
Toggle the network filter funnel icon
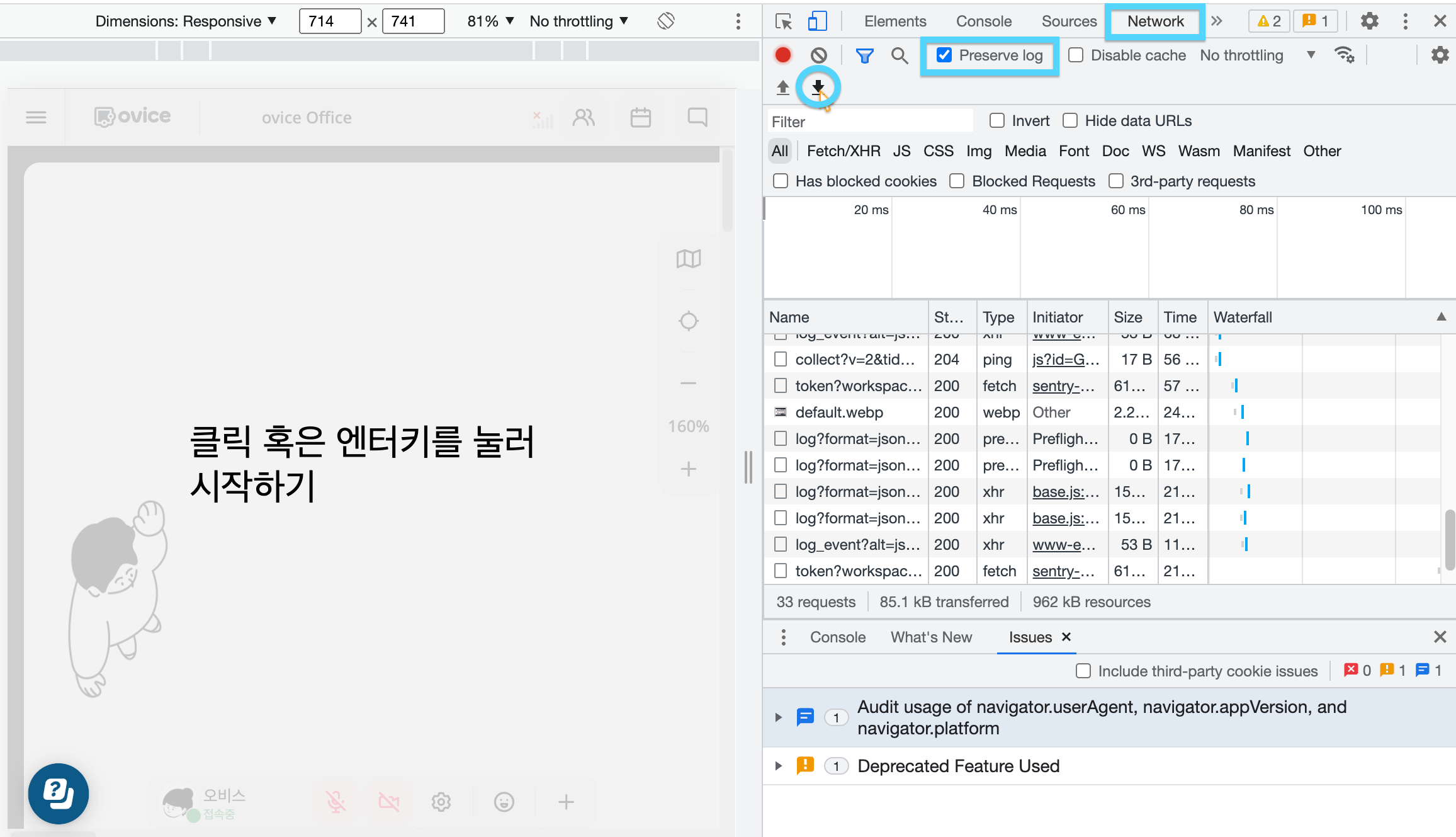864,55
